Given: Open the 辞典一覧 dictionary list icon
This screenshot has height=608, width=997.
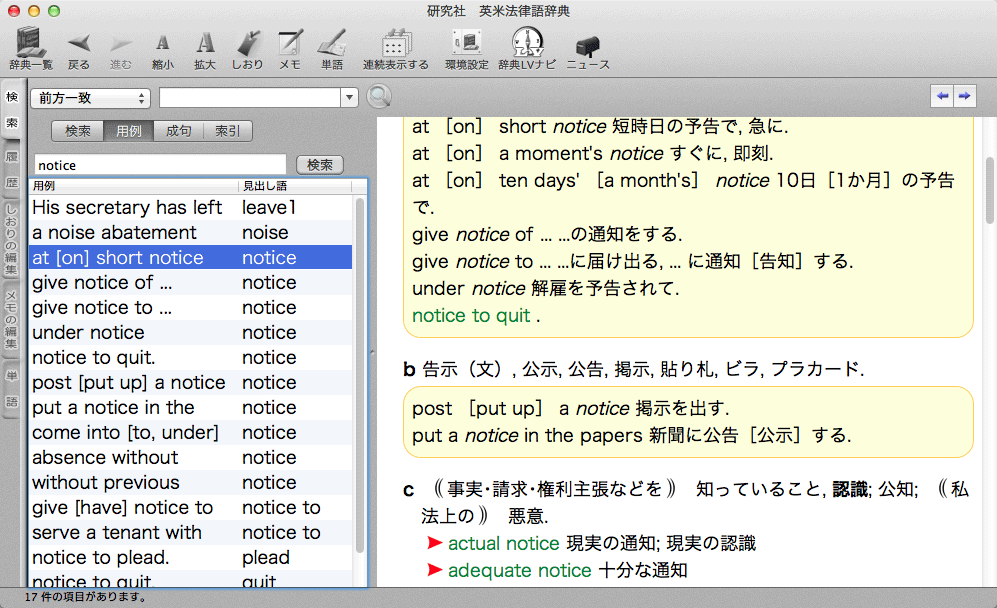Looking at the screenshot, I should 29,44.
